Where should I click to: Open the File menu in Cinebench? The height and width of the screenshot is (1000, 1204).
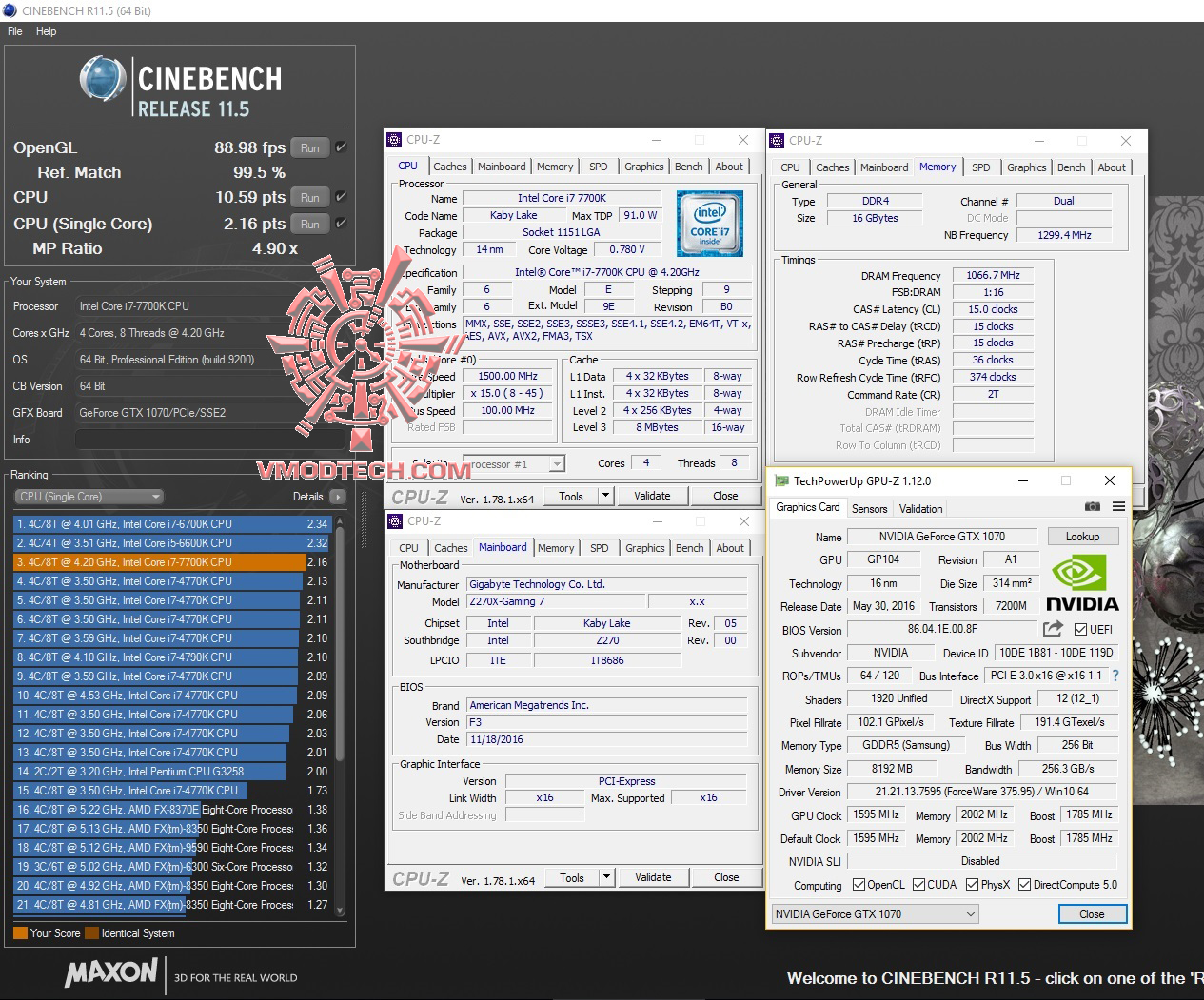[x=14, y=30]
